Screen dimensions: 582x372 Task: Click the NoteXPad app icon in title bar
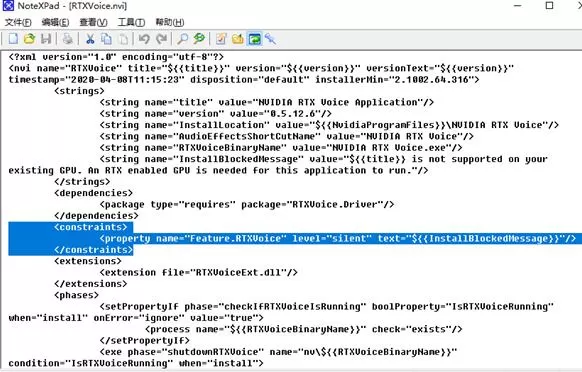coord(8,6)
